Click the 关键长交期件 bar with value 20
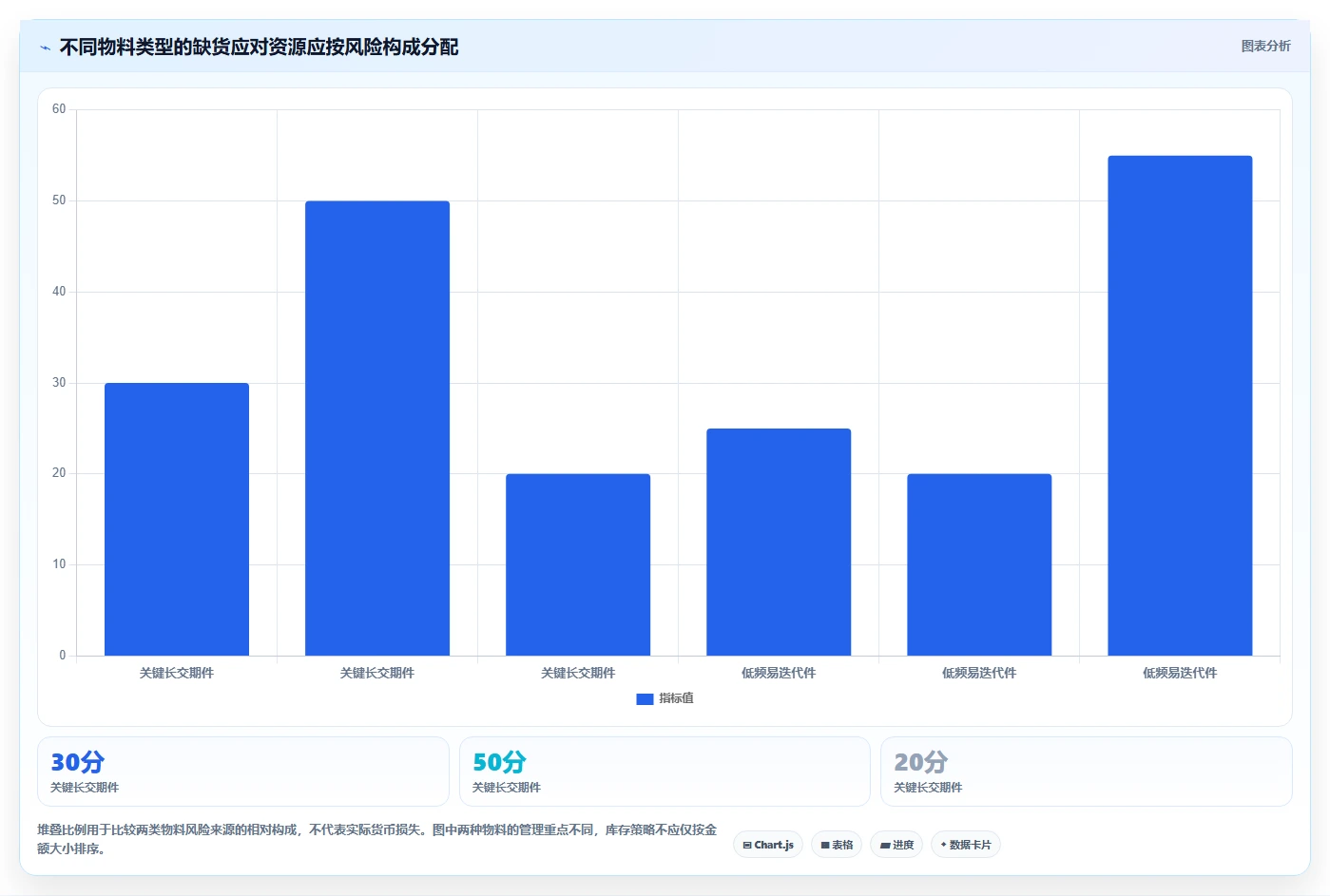The height and width of the screenshot is (896, 1330). click(x=578, y=564)
